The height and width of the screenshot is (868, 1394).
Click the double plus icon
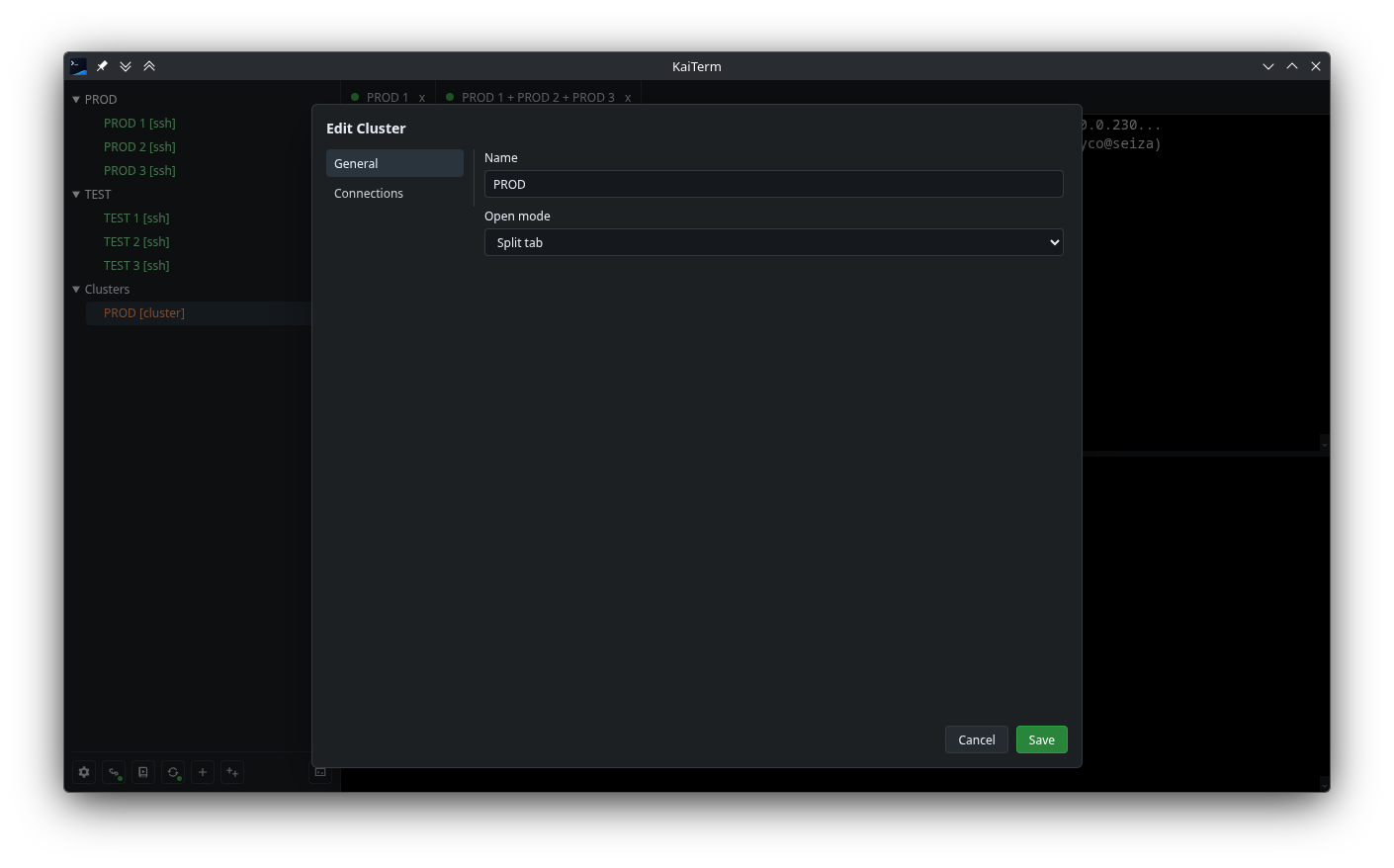232,772
